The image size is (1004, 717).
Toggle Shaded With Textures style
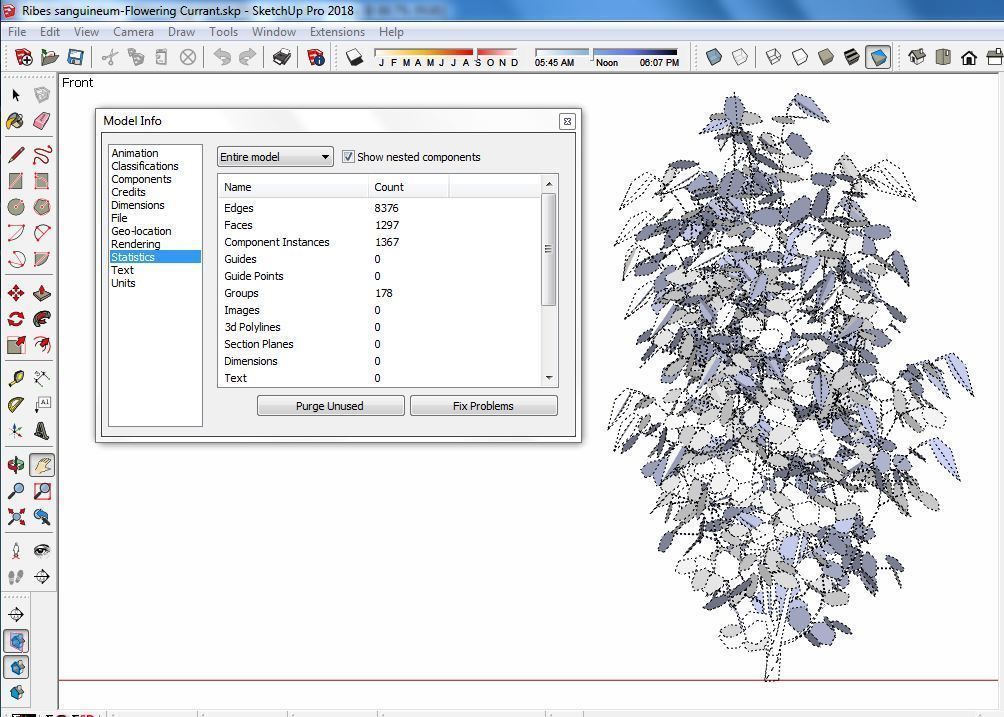point(852,58)
